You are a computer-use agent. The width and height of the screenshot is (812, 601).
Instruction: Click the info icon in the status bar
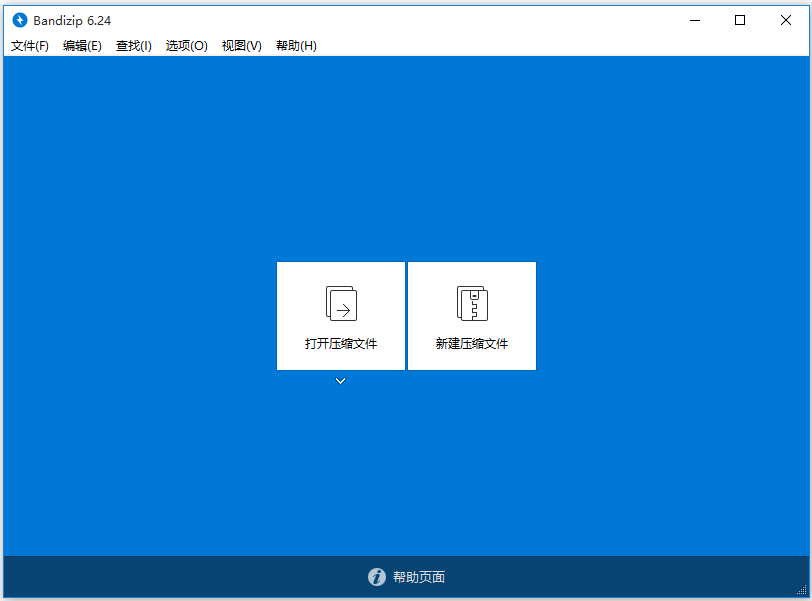377,577
